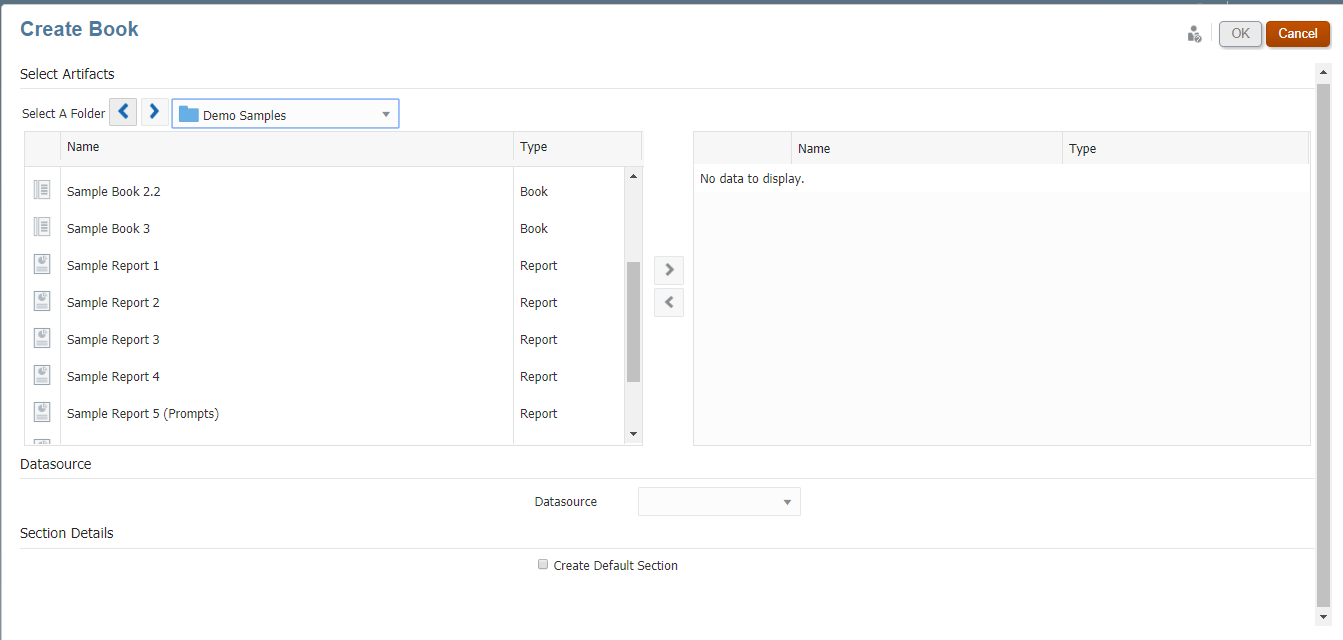The height and width of the screenshot is (640, 1343).
Task: Select Sample Report 4 in the list
Action: [x=113, y=376]
